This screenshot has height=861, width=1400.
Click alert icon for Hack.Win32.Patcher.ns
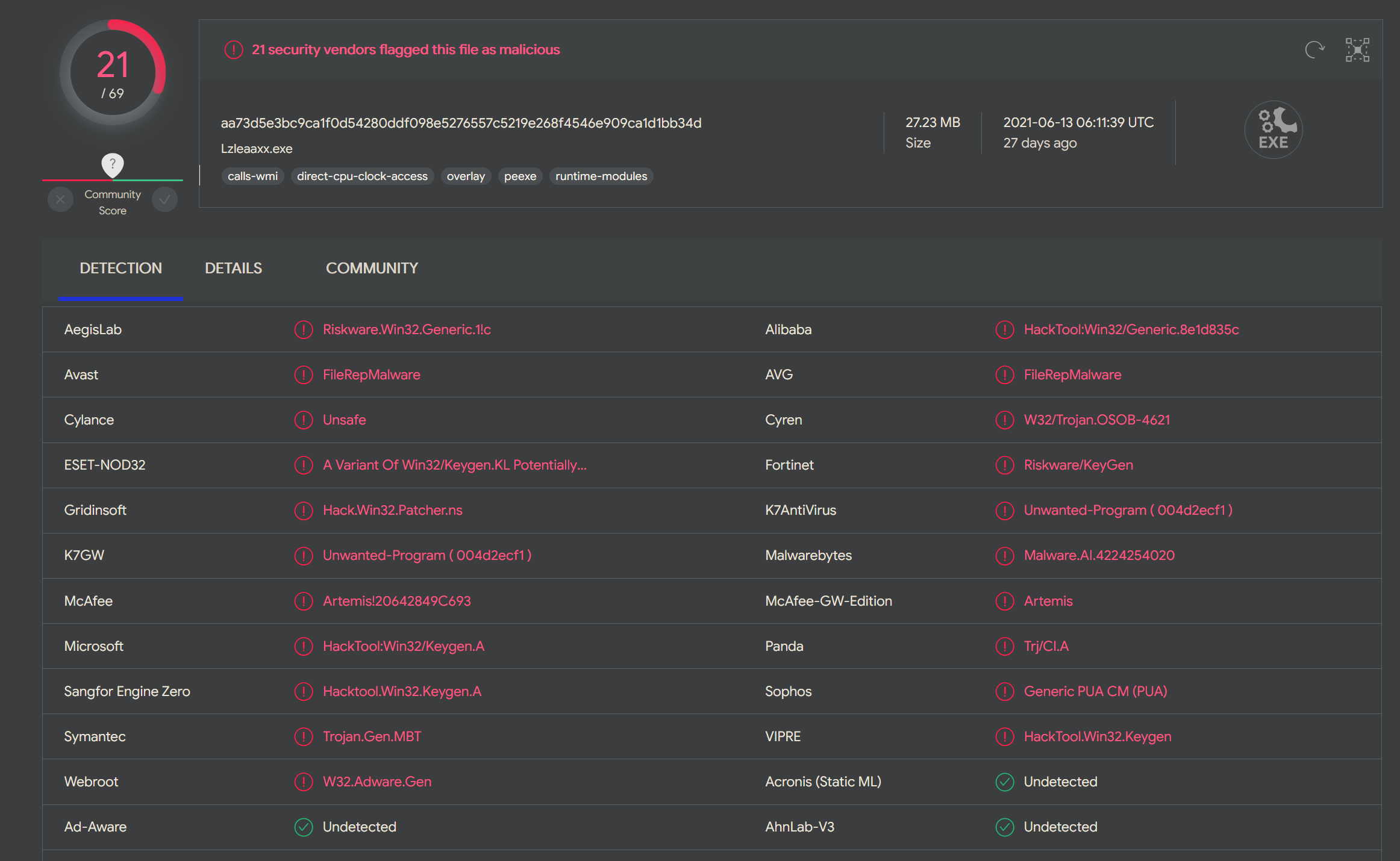click(304, 510)
